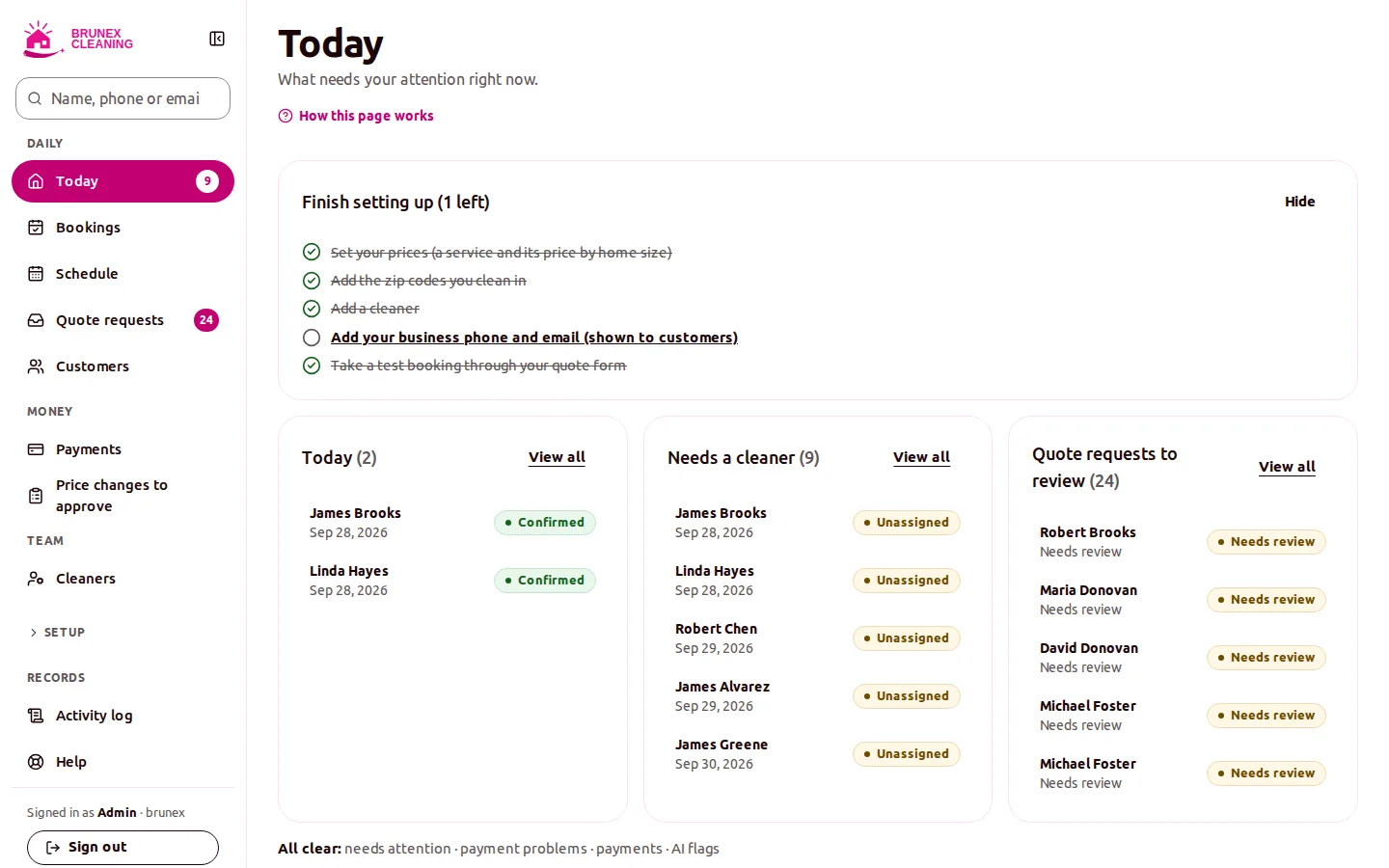Open Maria Donovan's quote request
The width and height of the screenshot is (1389, 868).
point(1183,600)
